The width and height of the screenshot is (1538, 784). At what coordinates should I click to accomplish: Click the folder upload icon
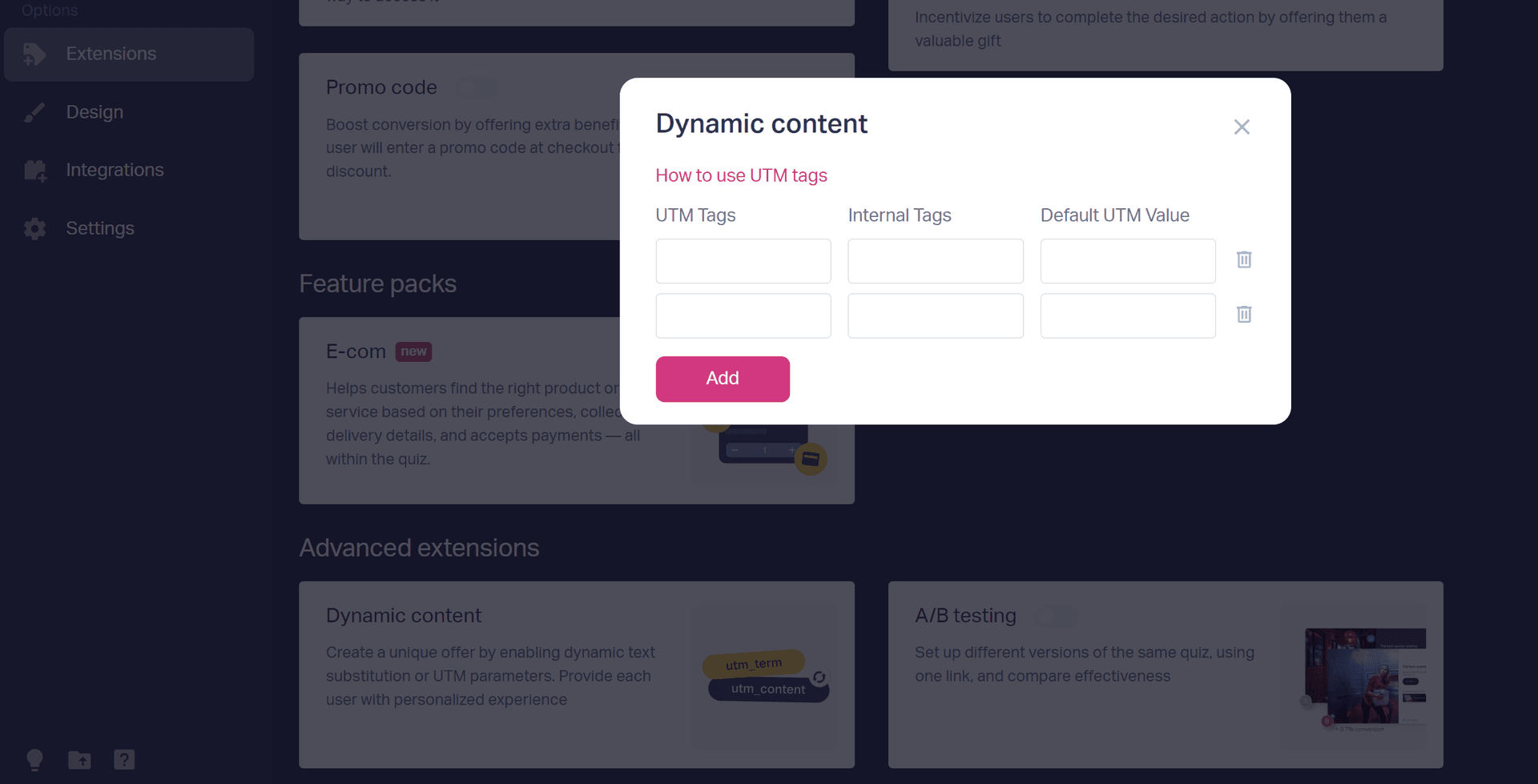click(x=79, y=759)
